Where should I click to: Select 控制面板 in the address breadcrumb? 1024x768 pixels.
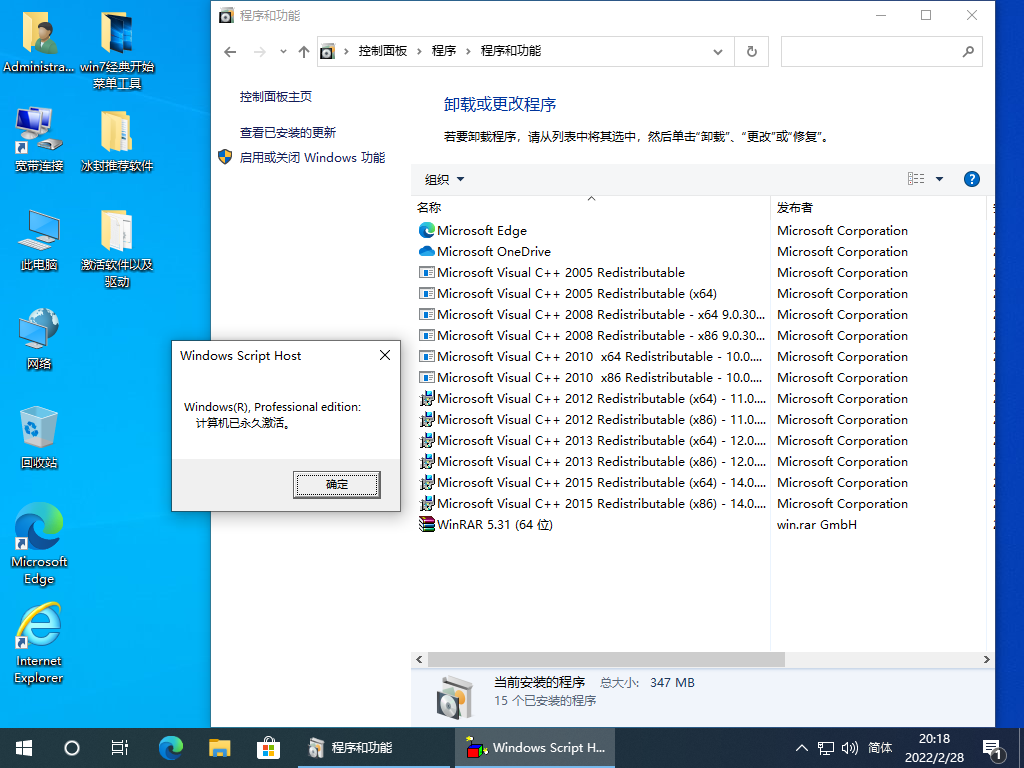click(383, 51)
